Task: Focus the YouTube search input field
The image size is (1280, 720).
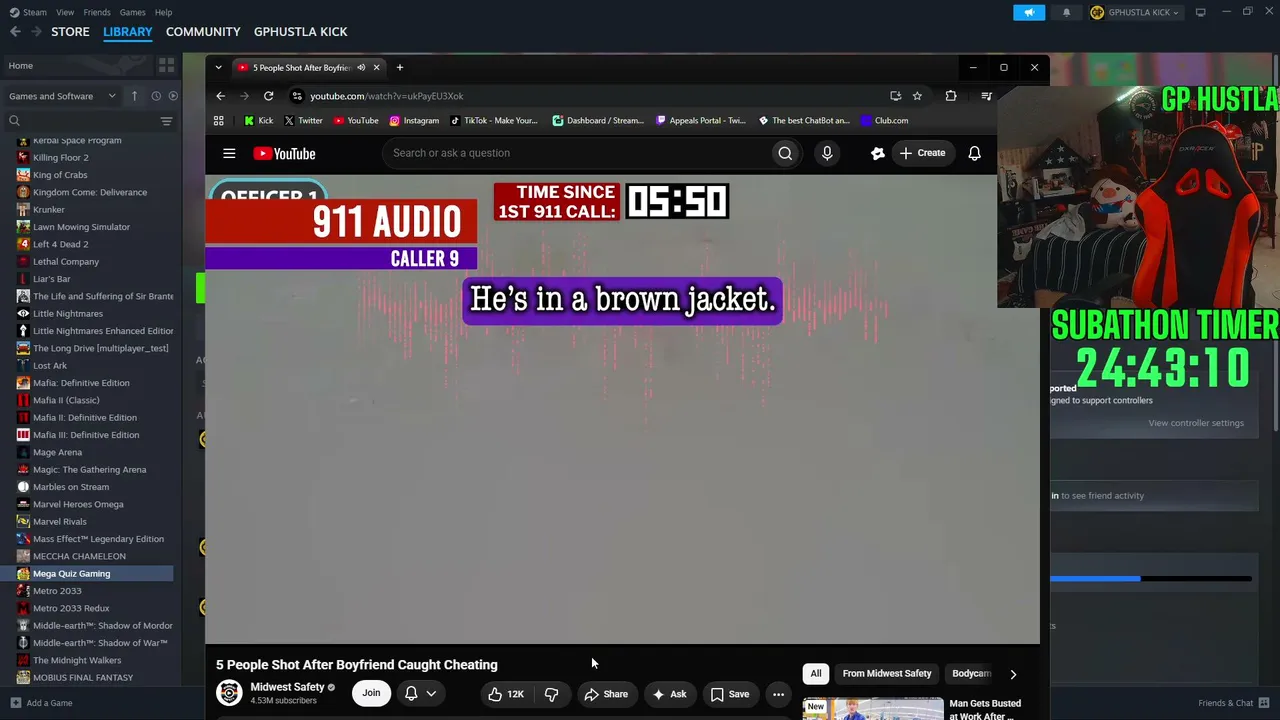Action: point(575,153)
